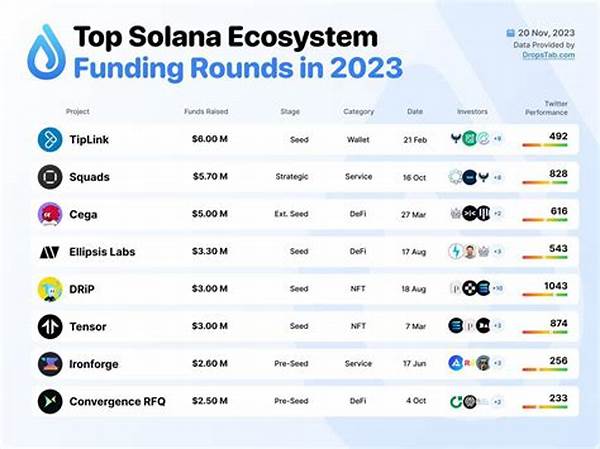This screenshot has height=449, width=600.
Task: Select the Tensor project logo
Action: click(51, 326)
